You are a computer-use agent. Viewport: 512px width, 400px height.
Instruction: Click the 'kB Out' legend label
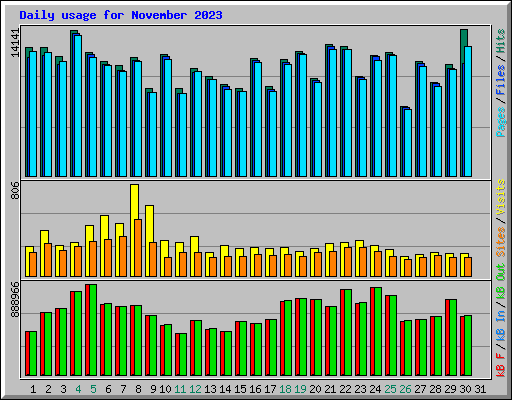coord(501,281)
